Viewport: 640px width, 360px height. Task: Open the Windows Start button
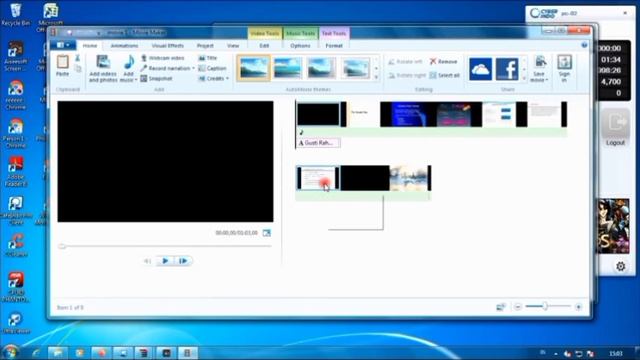11,352
